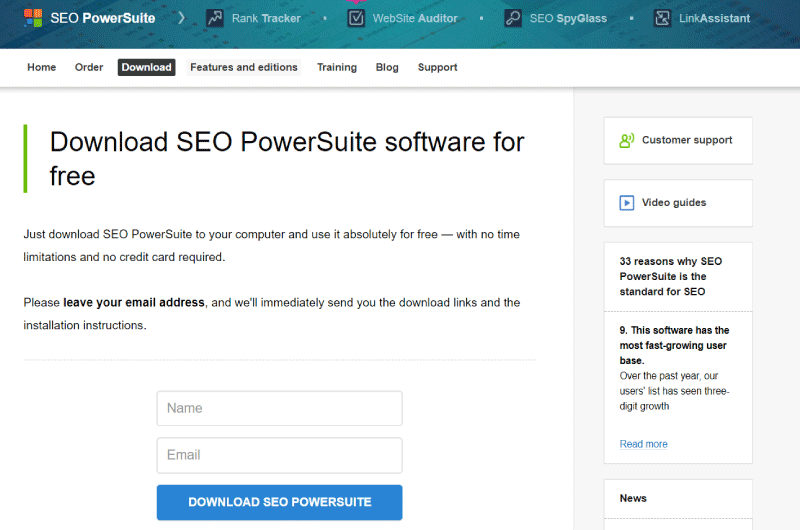Click the chevron arrow after SEO PowerSuite

pyautogui.click(x=182, y=18)
